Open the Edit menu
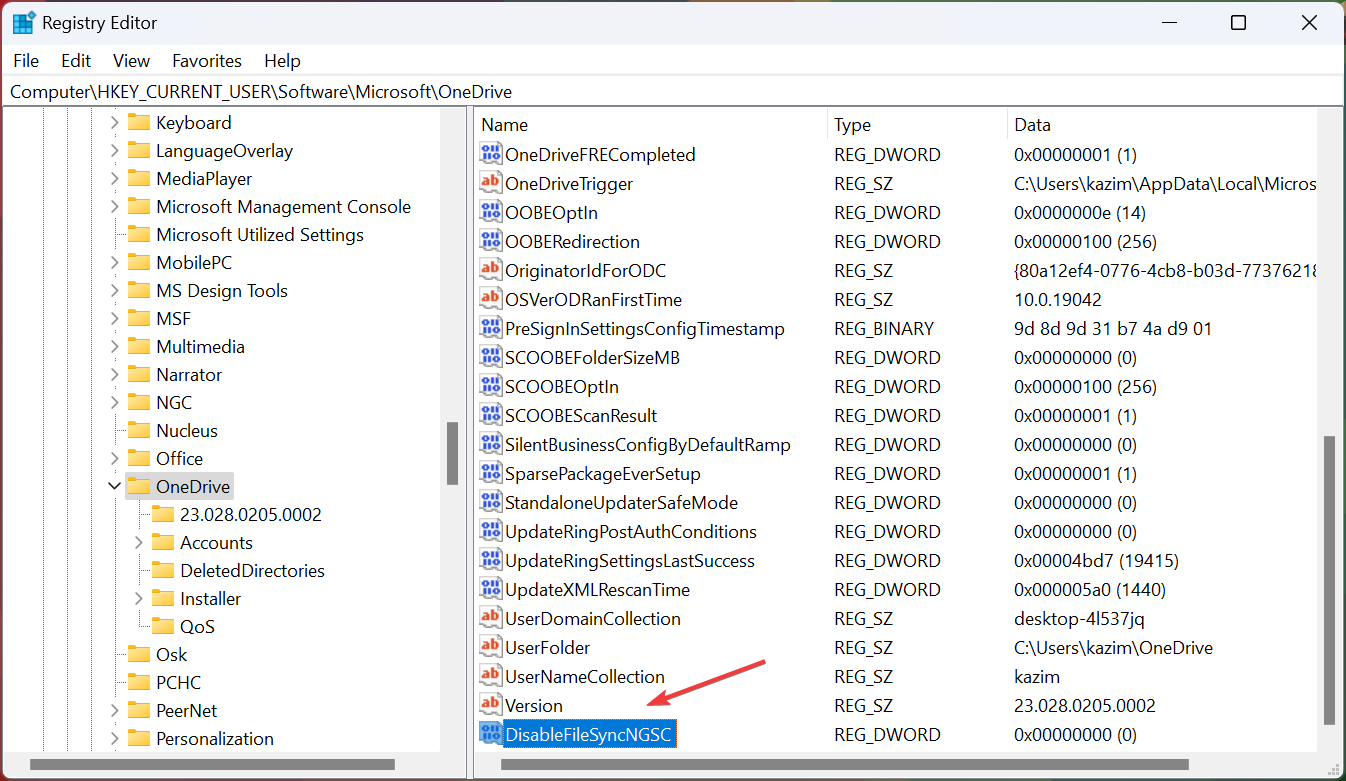The width and height of the screenshot is (1346, 781). 76,61
